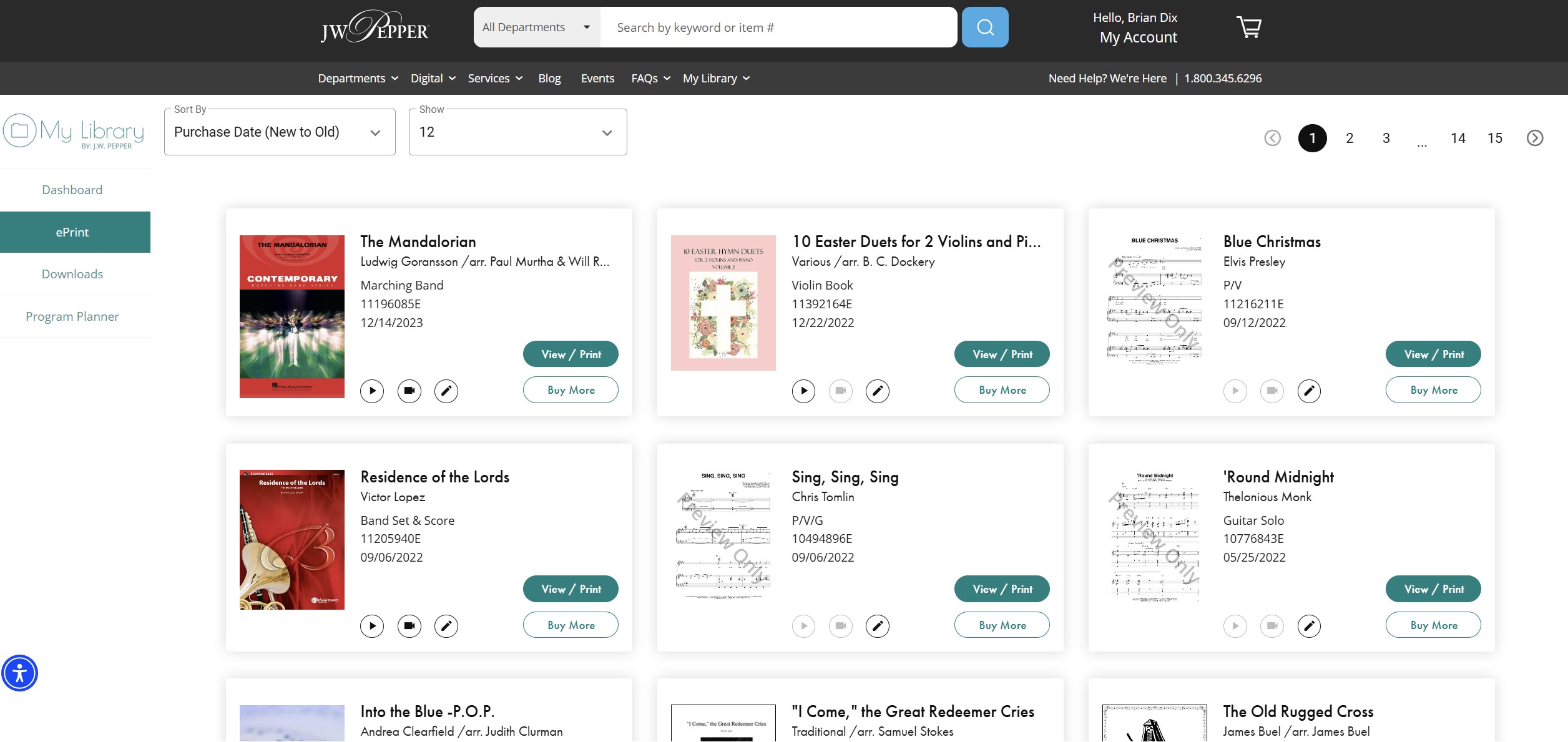
Task: Open the Events page
Action: point(597,78)
